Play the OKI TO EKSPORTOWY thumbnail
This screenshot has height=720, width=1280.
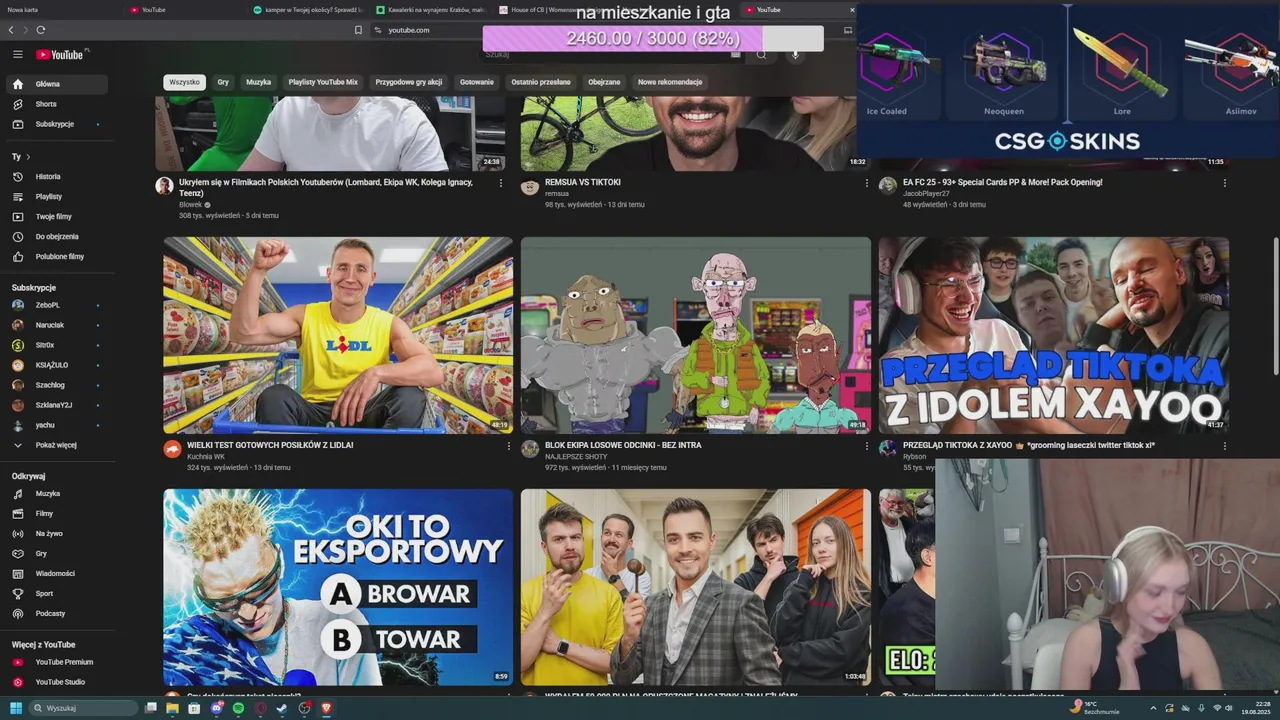[338, 587]
